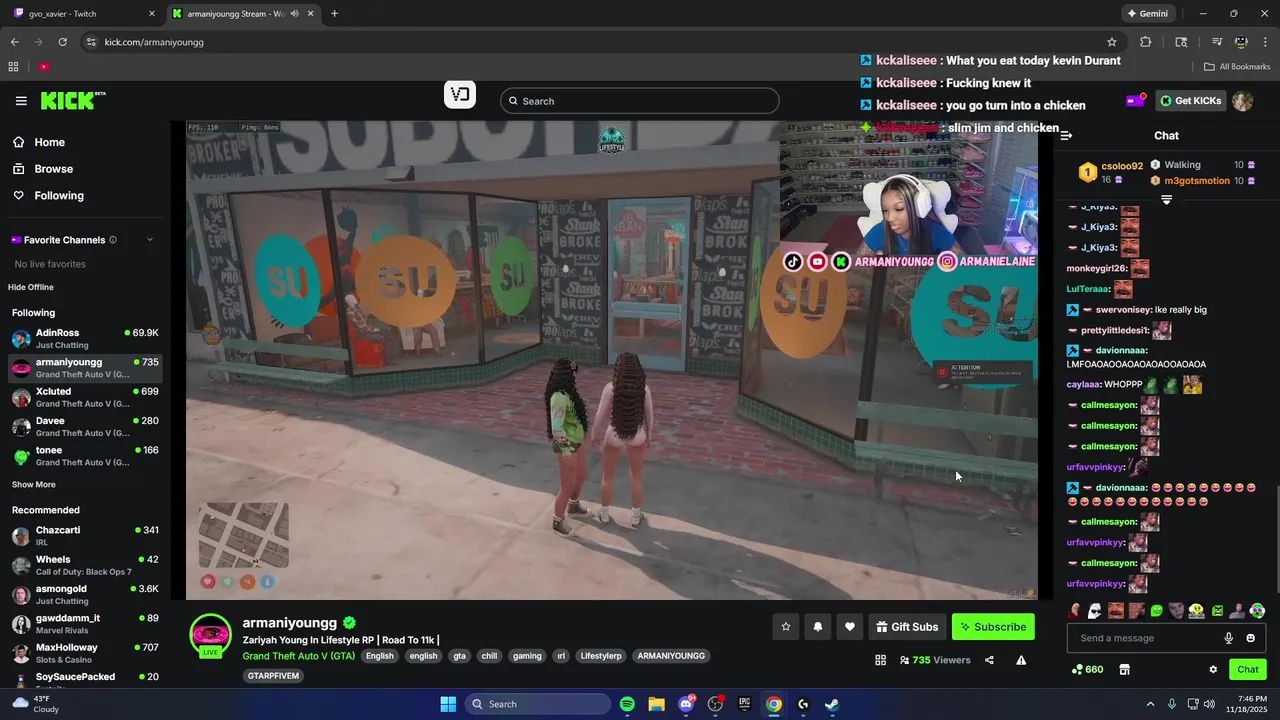Open Chrome three-dot menu
Screen dimensions: 1280x720
[1265, 42]
